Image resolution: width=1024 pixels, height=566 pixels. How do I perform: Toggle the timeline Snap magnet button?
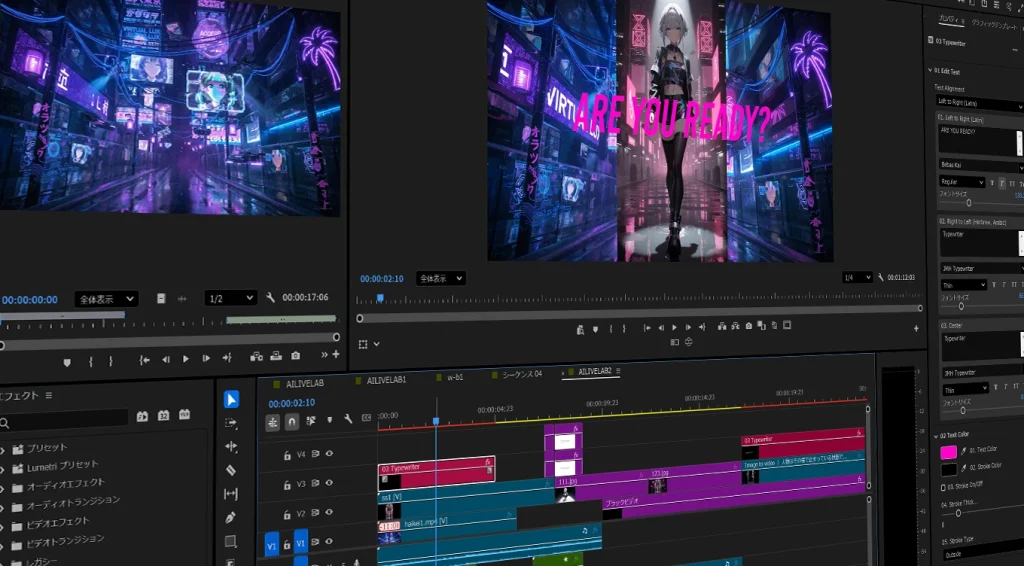click(291, 422)
